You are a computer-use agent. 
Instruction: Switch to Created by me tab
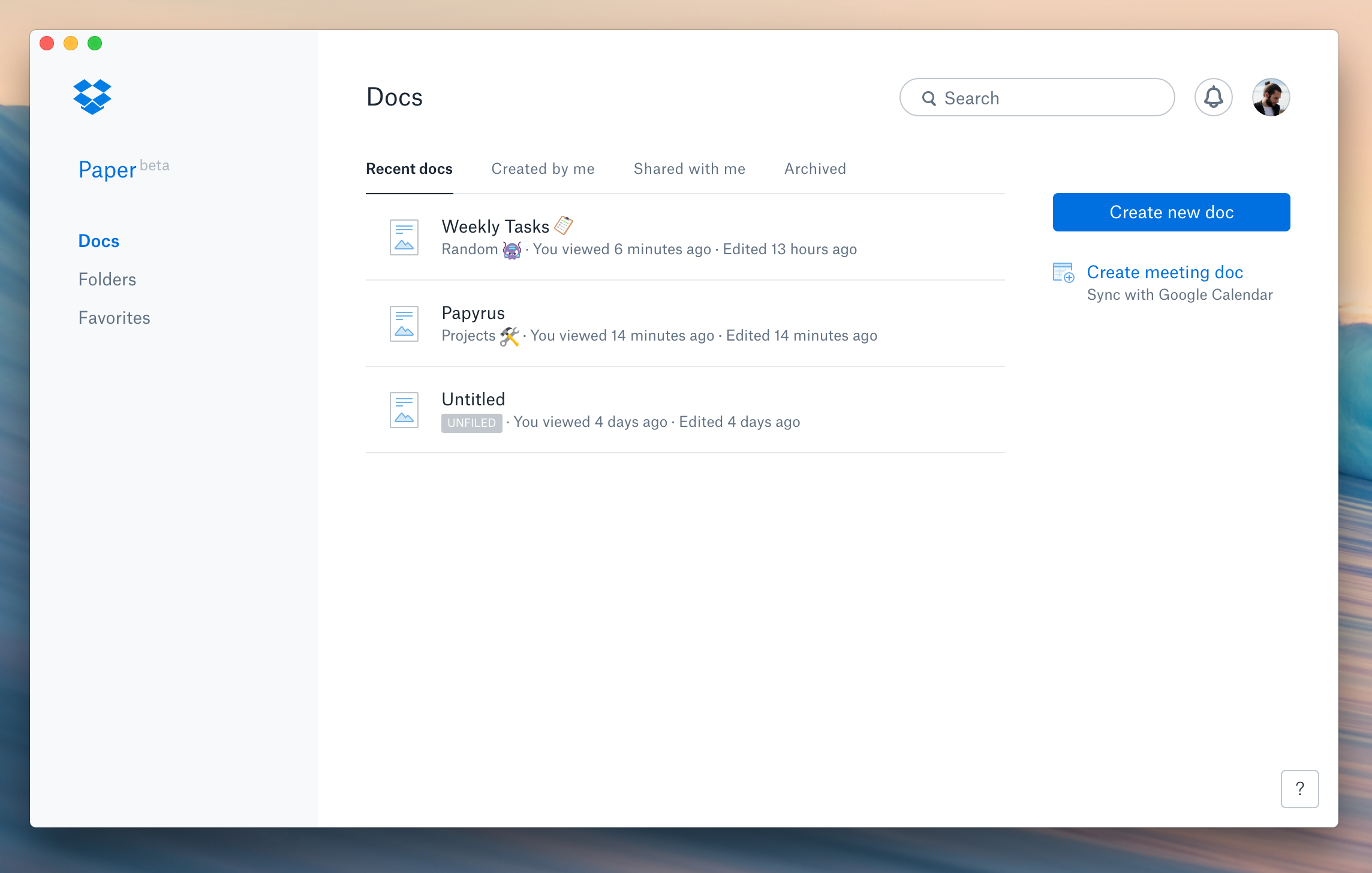pos(543,169)
